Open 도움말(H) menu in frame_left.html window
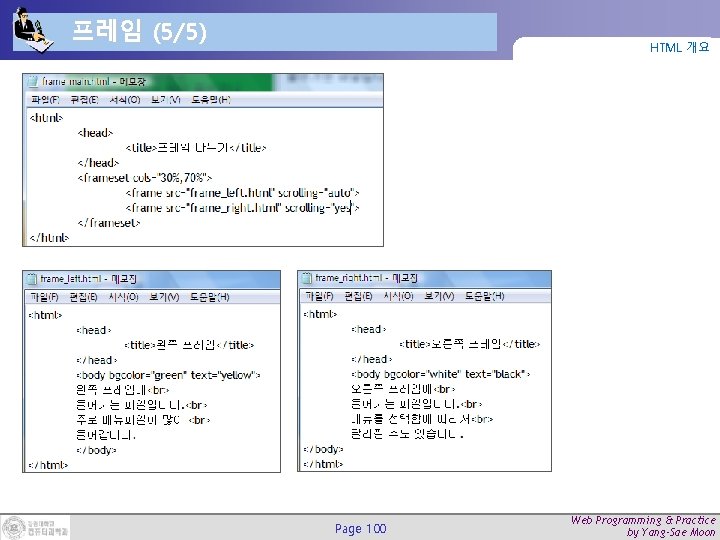The height and width of the screenshot is (540, 720). point(209,297)
